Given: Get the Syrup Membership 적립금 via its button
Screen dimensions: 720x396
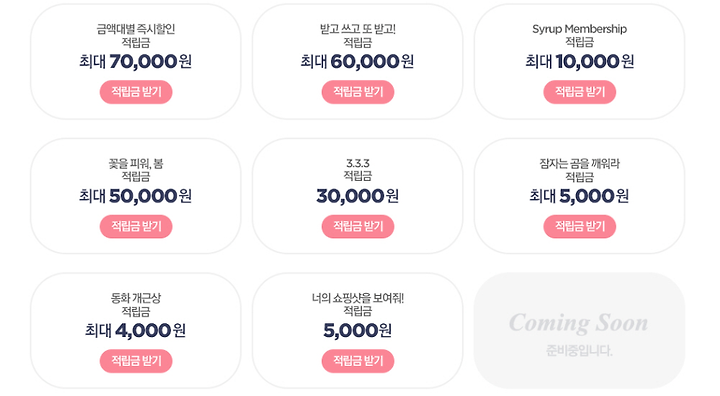Looking at the screenshot, I should [x=579, y=92].
